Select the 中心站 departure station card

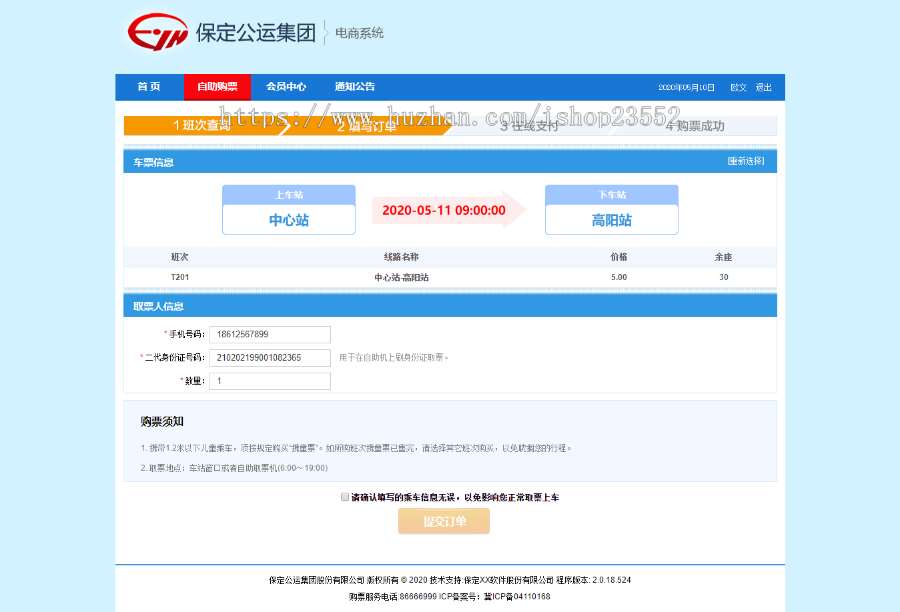tap(288, 218)
